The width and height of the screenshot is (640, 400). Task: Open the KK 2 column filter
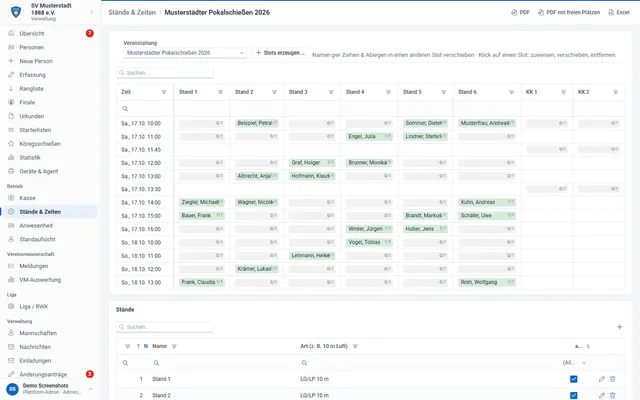[616, 92]
